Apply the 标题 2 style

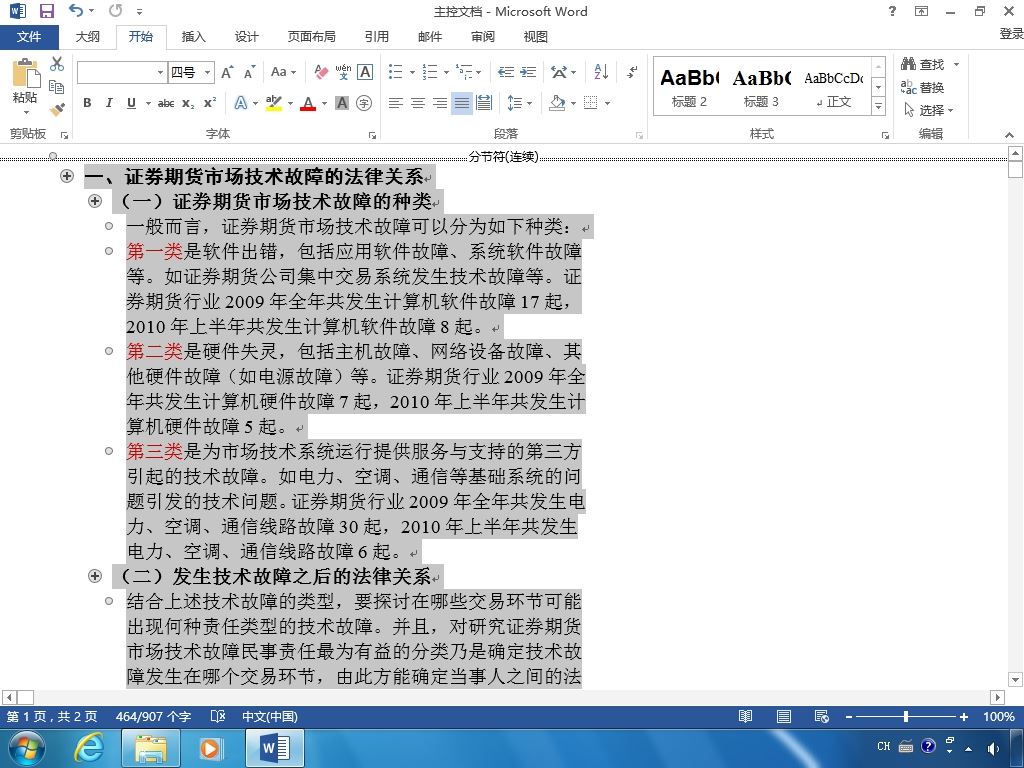click(x=690, y=86)
